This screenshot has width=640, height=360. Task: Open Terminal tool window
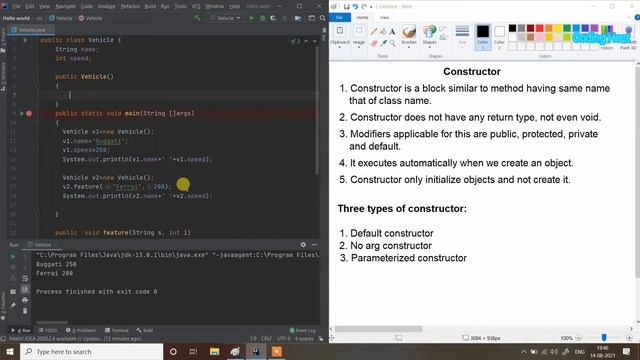click(116, 330)
